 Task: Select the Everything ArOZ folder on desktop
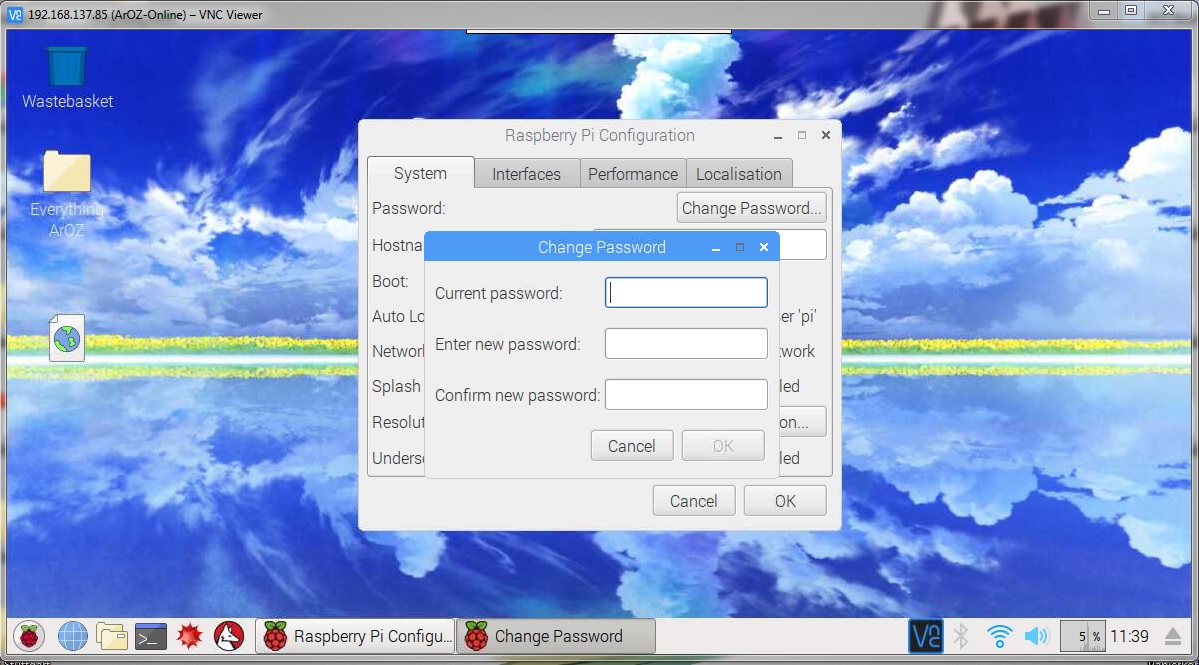pyautogui.click(x=67, y=194)
